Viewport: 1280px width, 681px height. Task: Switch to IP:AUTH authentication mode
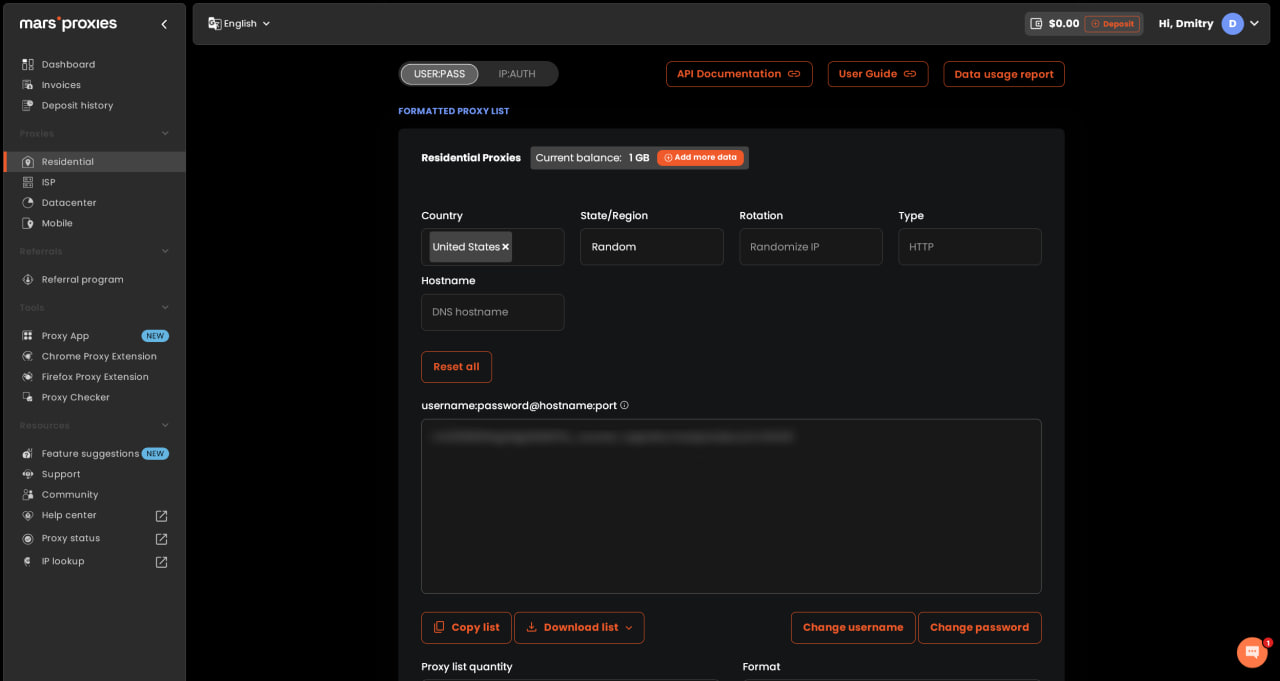517,74
